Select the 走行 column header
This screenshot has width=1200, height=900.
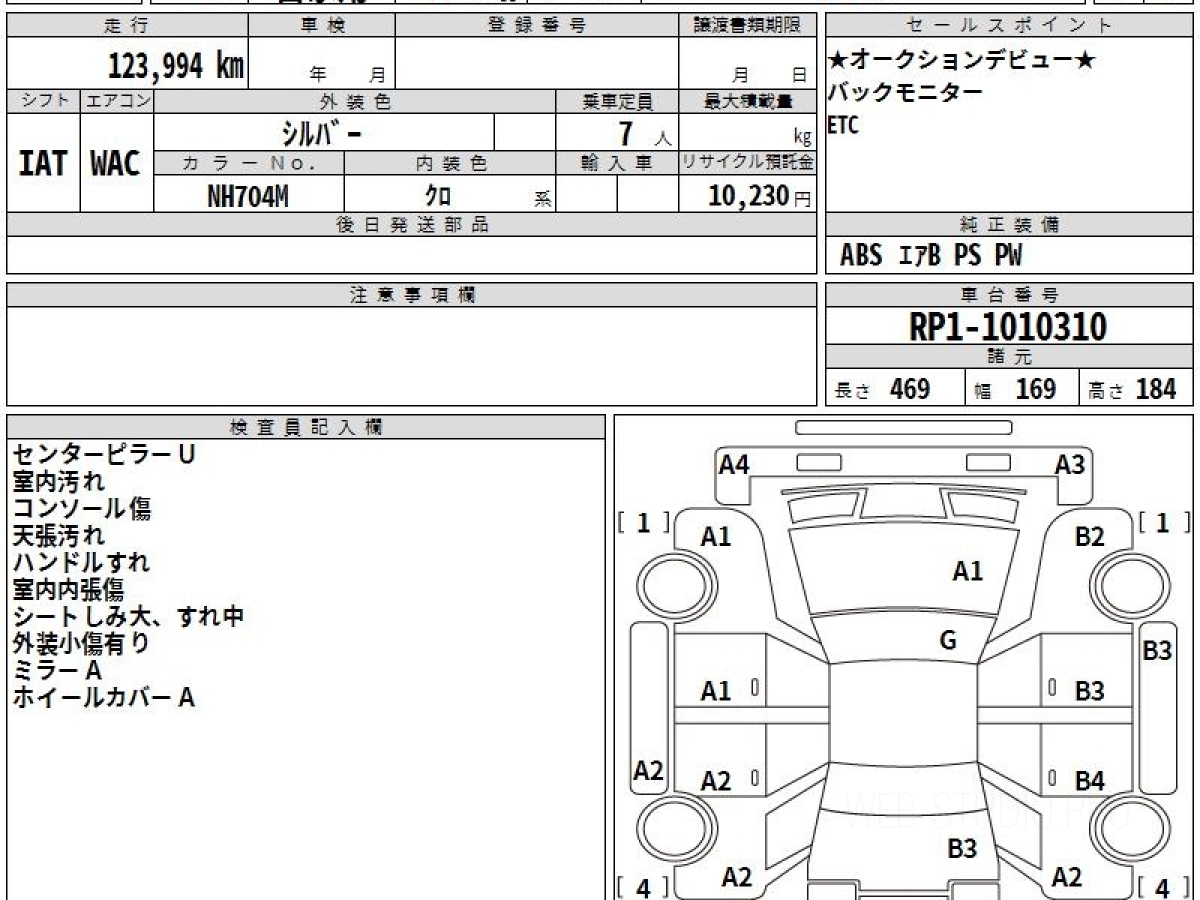pos(127,26)
